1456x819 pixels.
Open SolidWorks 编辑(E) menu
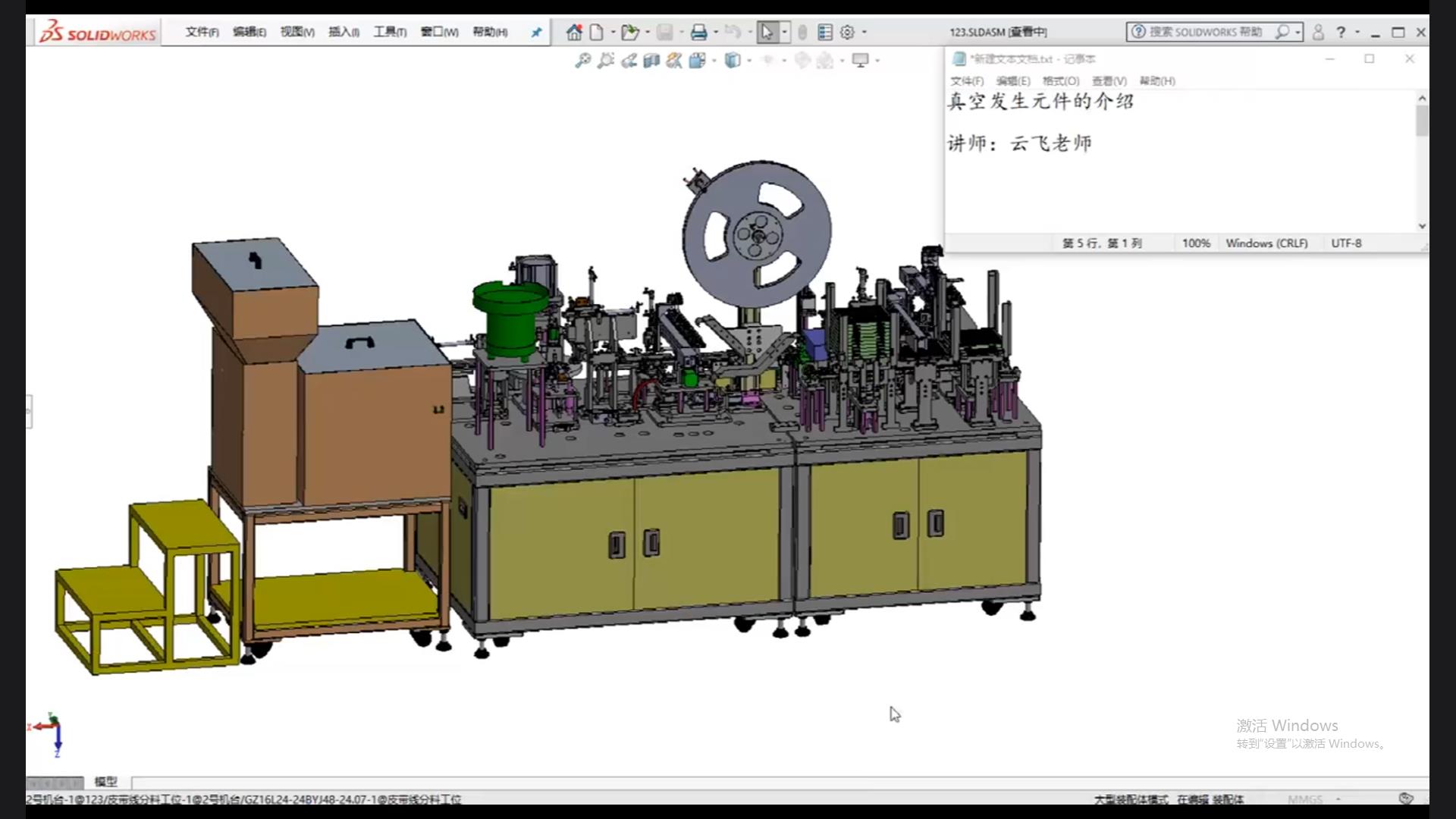point(249,32)
